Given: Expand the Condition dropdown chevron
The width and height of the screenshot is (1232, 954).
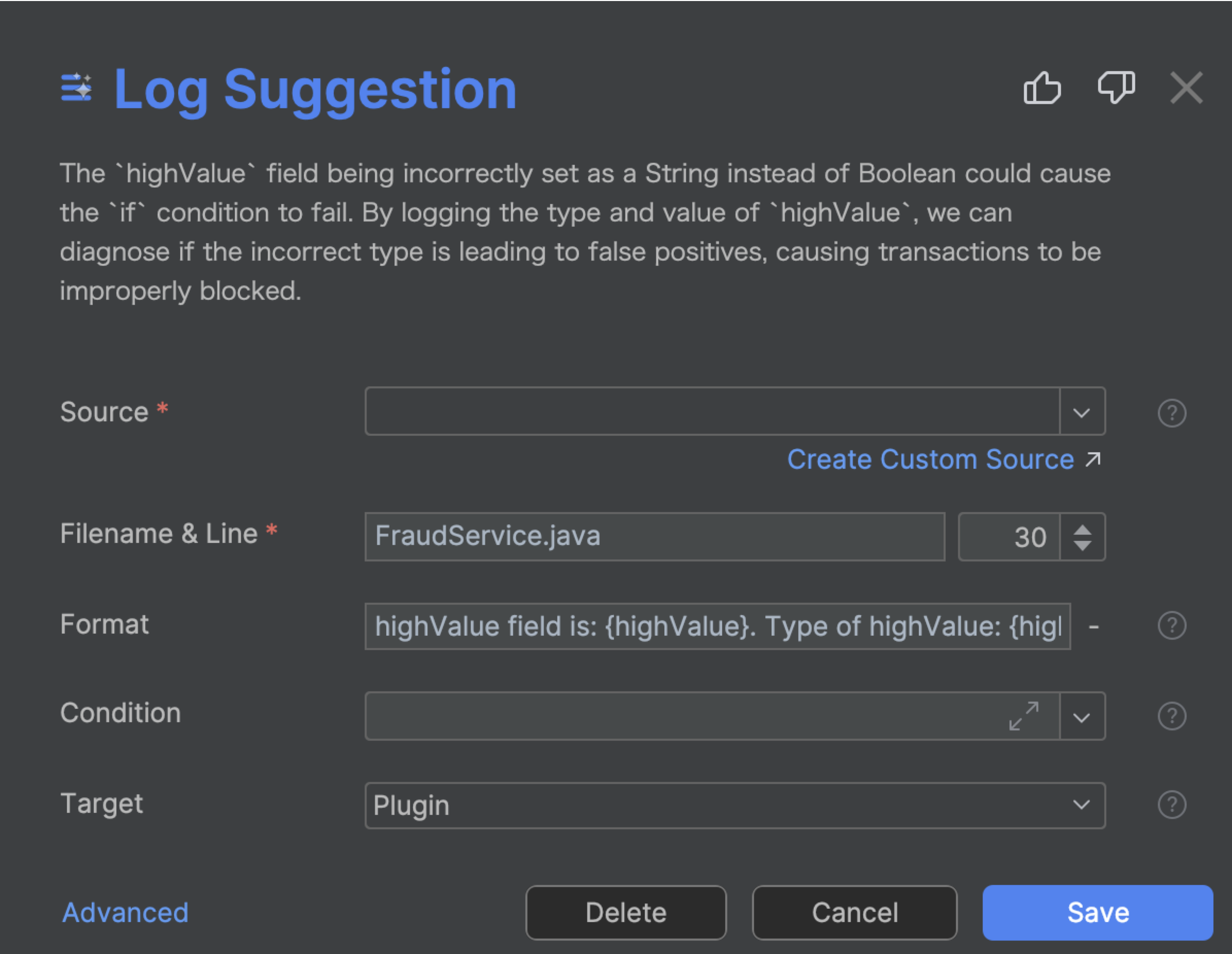Looking at the screenshot, I should (1082, 717).
